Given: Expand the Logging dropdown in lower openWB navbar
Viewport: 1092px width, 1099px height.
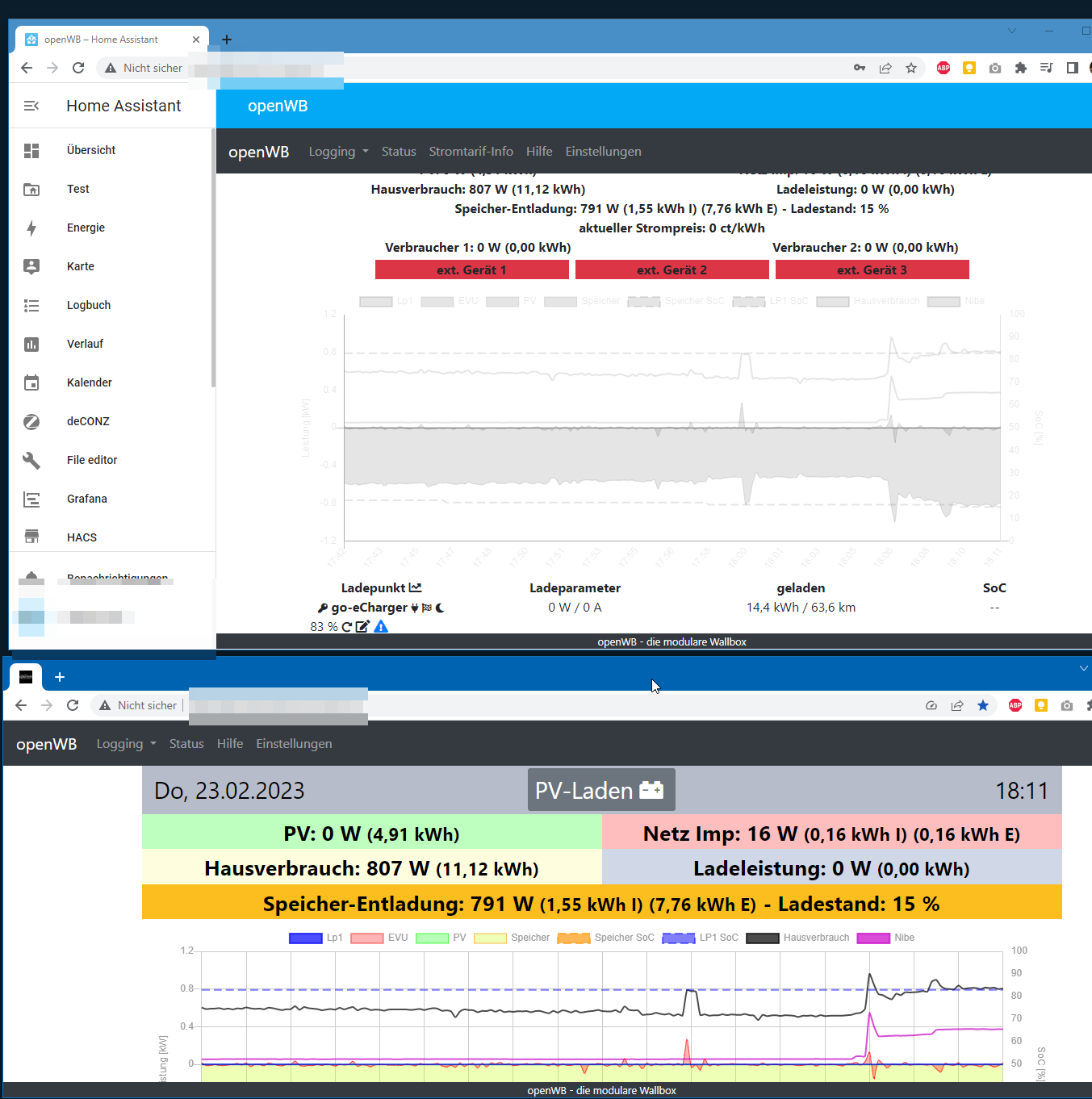Looking at the screenshot, I should (126, 744).
